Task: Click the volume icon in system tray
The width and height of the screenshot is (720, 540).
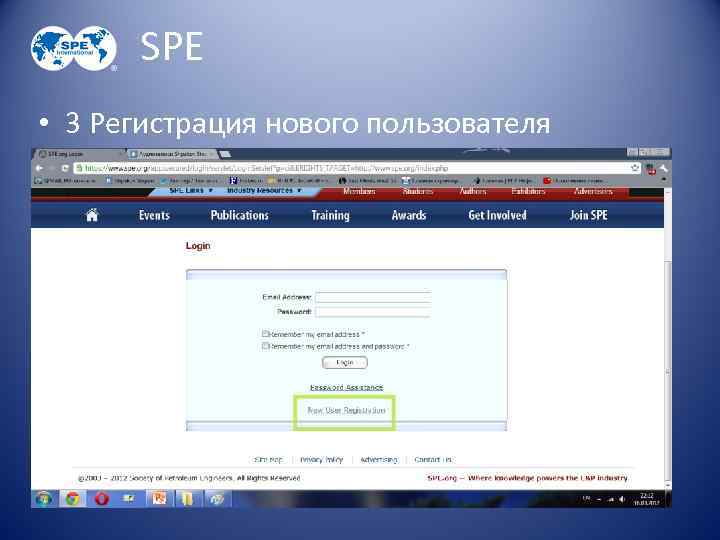Action: click(x=622, y=499)
